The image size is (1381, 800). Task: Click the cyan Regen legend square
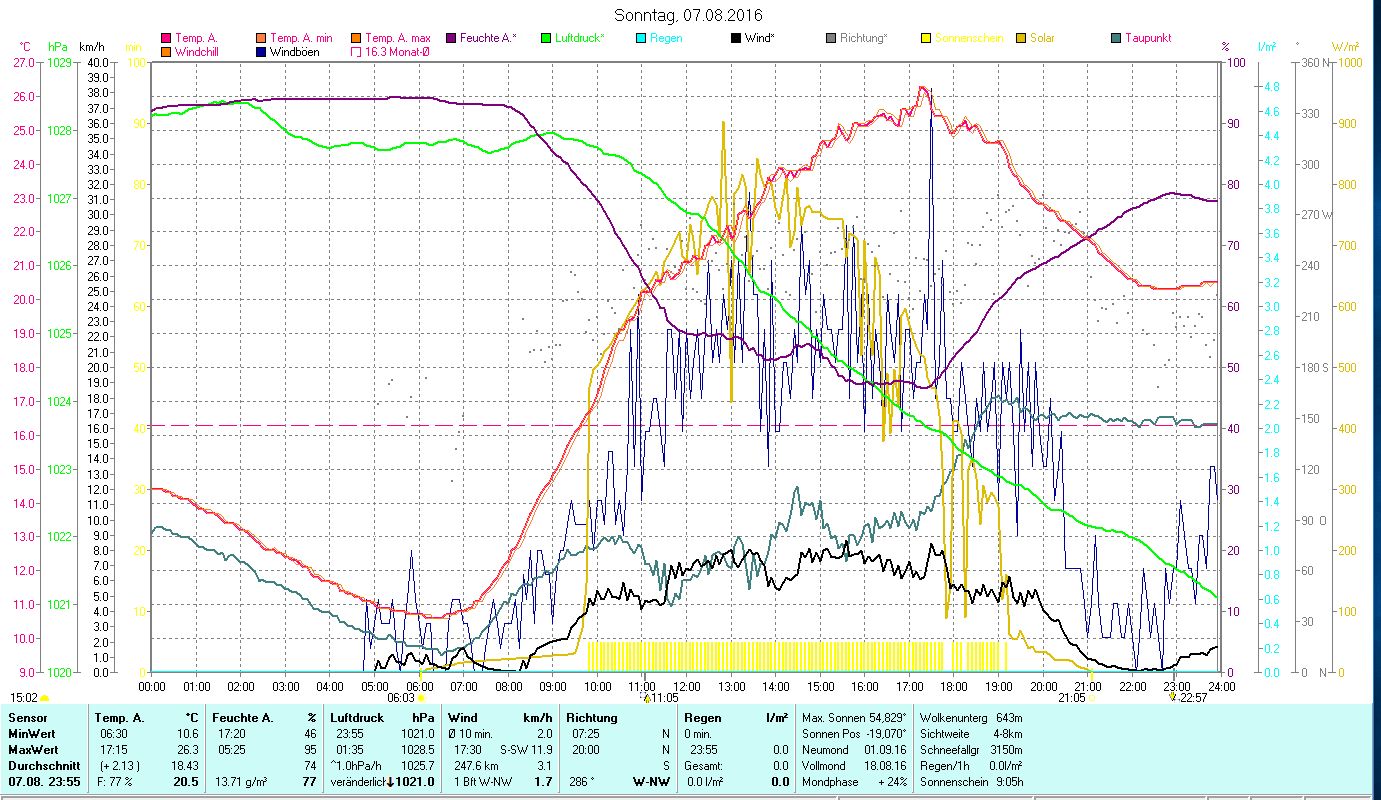click(641, 38)
